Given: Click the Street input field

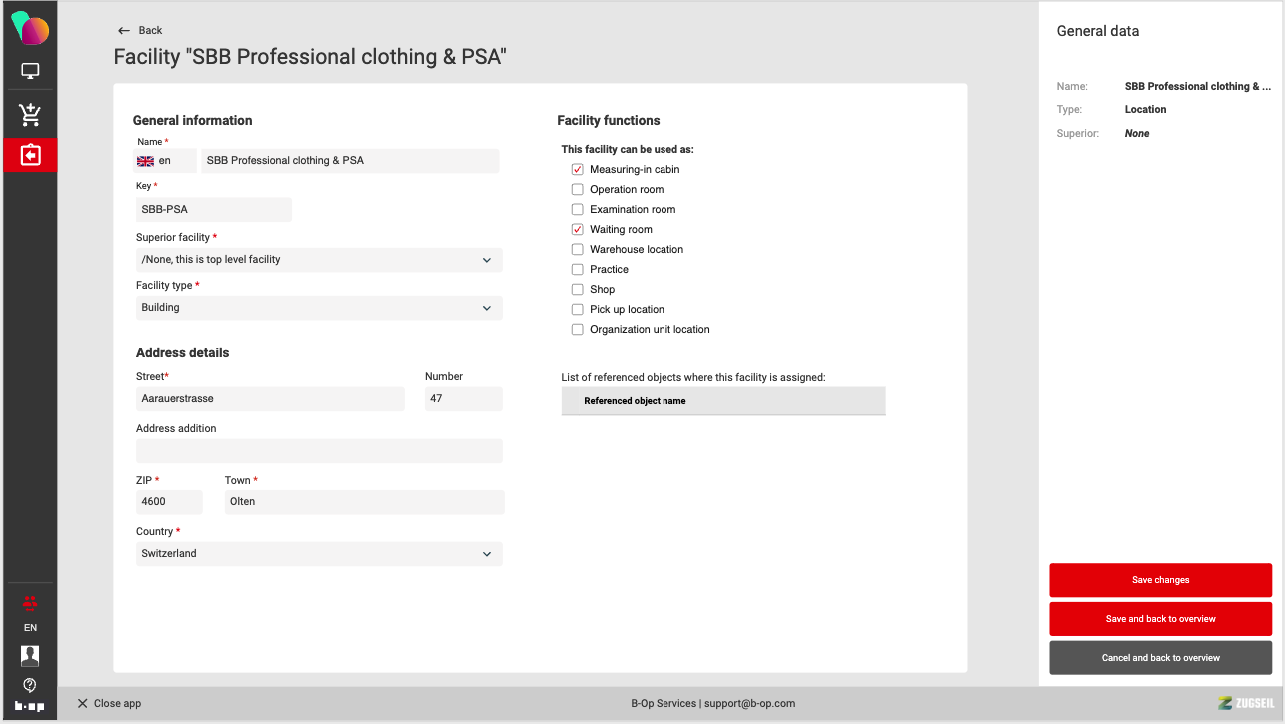Looking at the screenshot, I should coord(270,399).
